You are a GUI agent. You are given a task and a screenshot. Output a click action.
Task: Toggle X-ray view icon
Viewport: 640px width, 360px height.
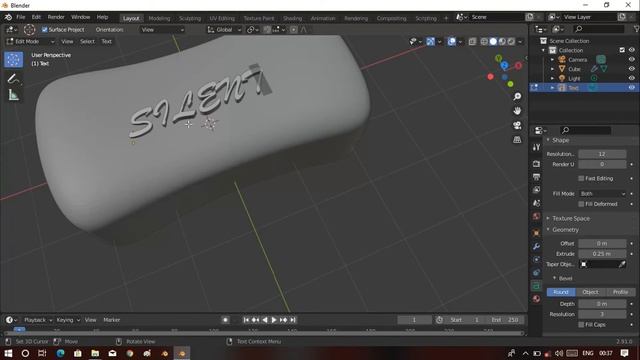472,41
